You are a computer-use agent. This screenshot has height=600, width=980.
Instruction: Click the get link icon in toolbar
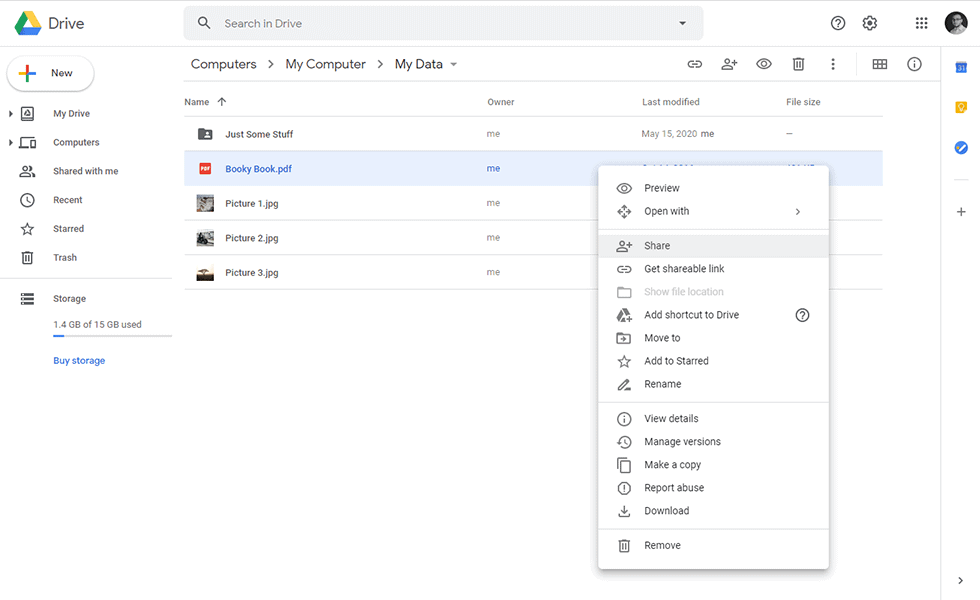tap(694, 64)
